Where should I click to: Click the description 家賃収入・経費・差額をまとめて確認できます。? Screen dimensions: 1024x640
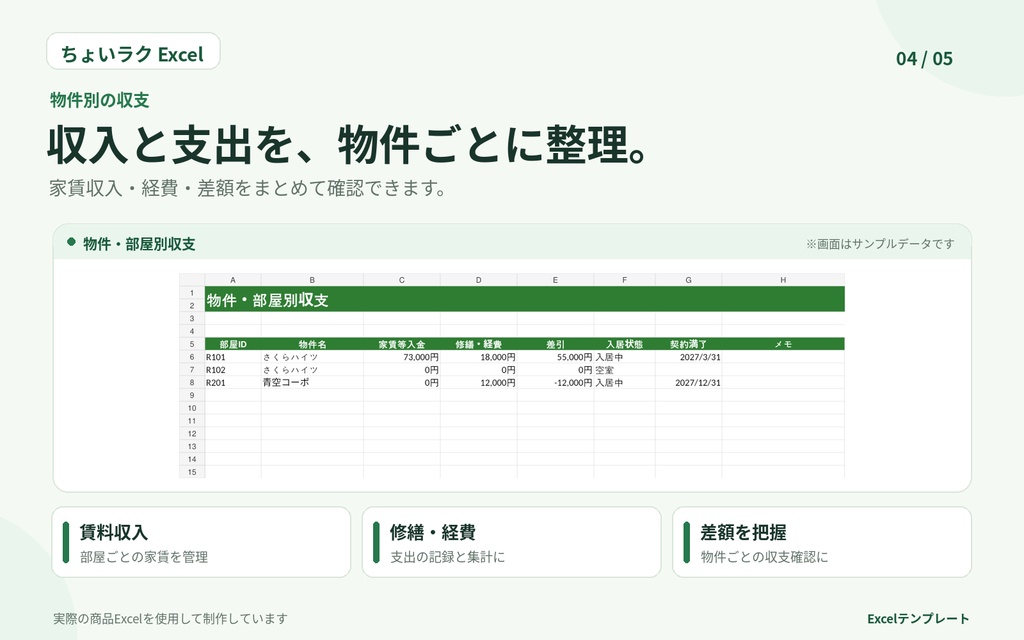[x=248, y=188]
